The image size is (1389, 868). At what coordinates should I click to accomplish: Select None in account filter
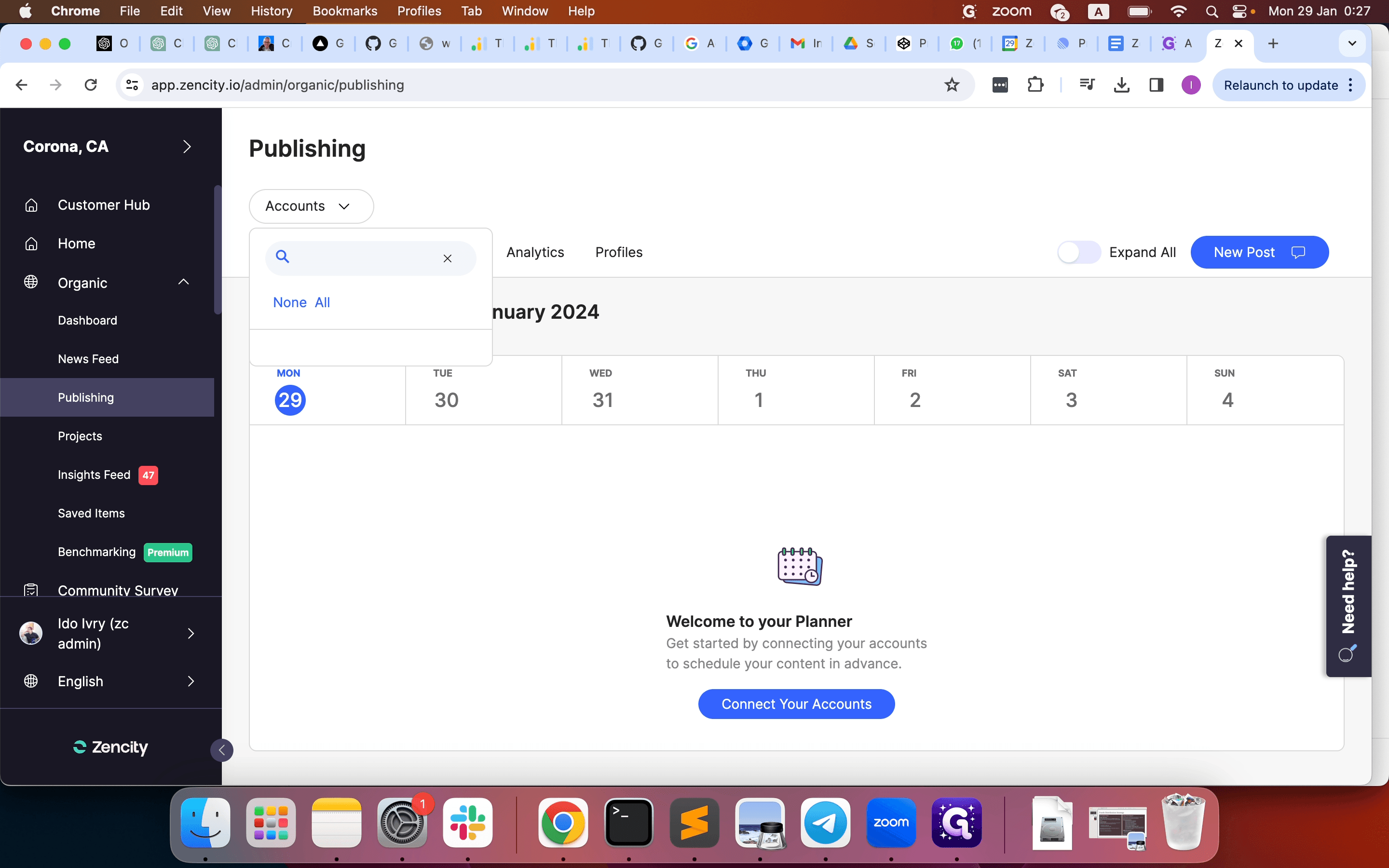[x=290, y=302]
